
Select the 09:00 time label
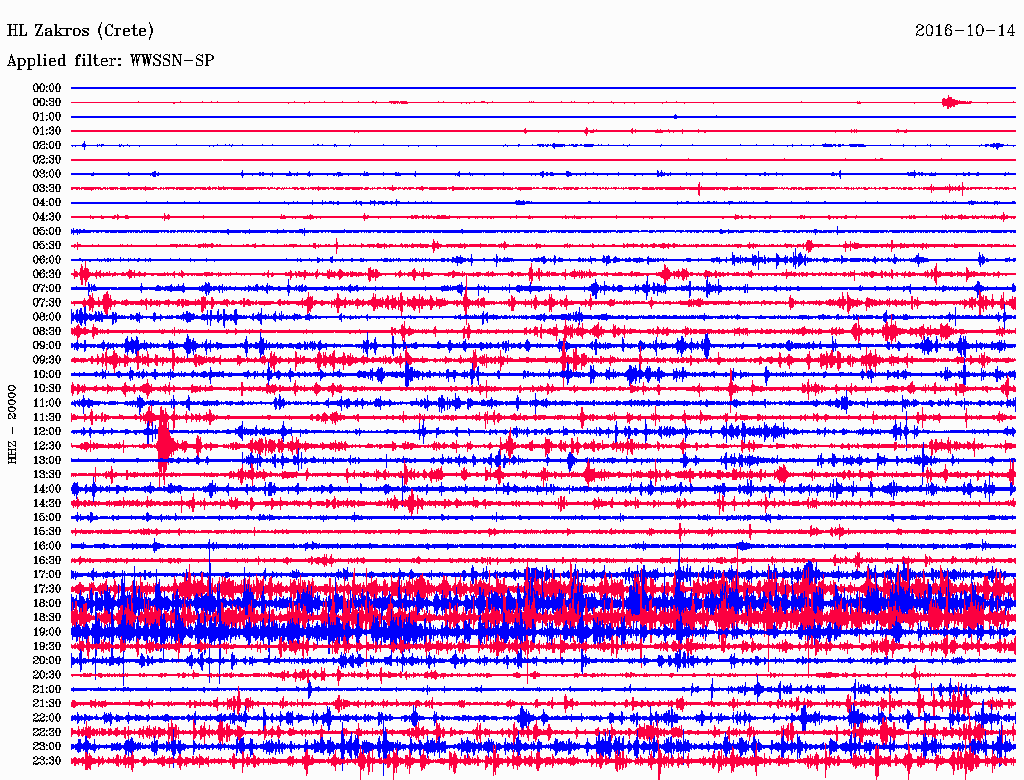(x=47, y=346)
